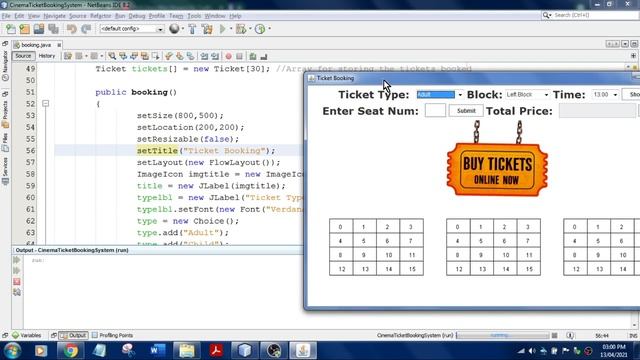This screenshot has width=640, height=360.
Task: Open Microsoft Word from the taskbar
Action: click(x=158, y=351)
